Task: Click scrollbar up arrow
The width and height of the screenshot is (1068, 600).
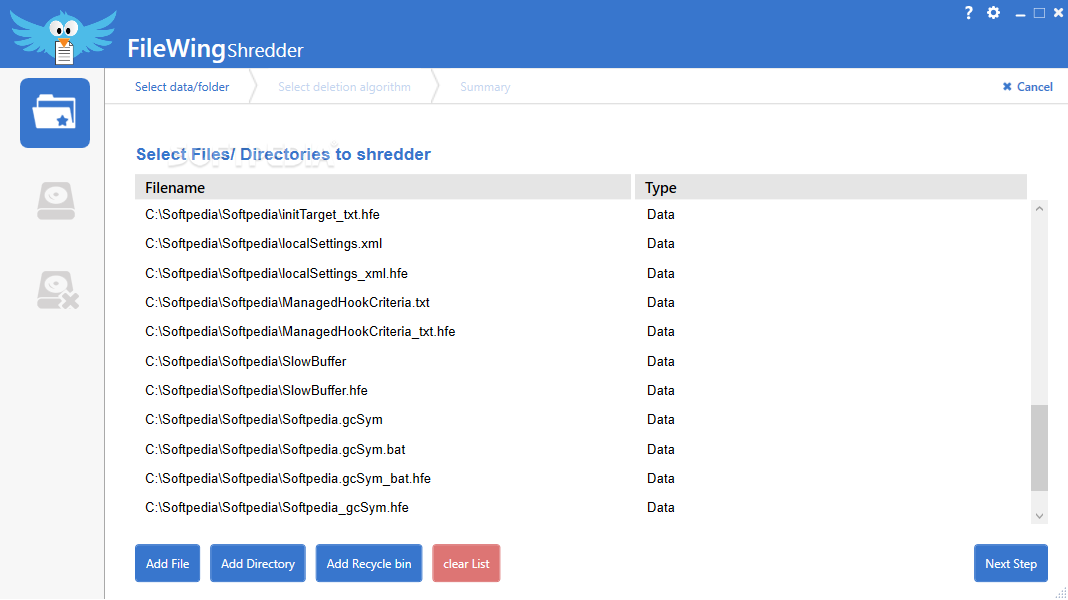Action: point(1039,209)
